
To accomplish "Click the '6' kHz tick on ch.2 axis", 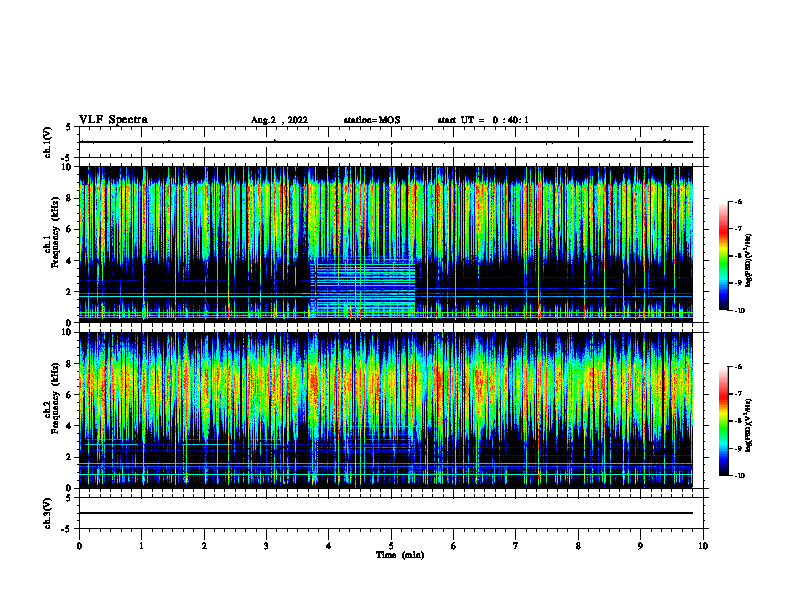I will (70, 395).
